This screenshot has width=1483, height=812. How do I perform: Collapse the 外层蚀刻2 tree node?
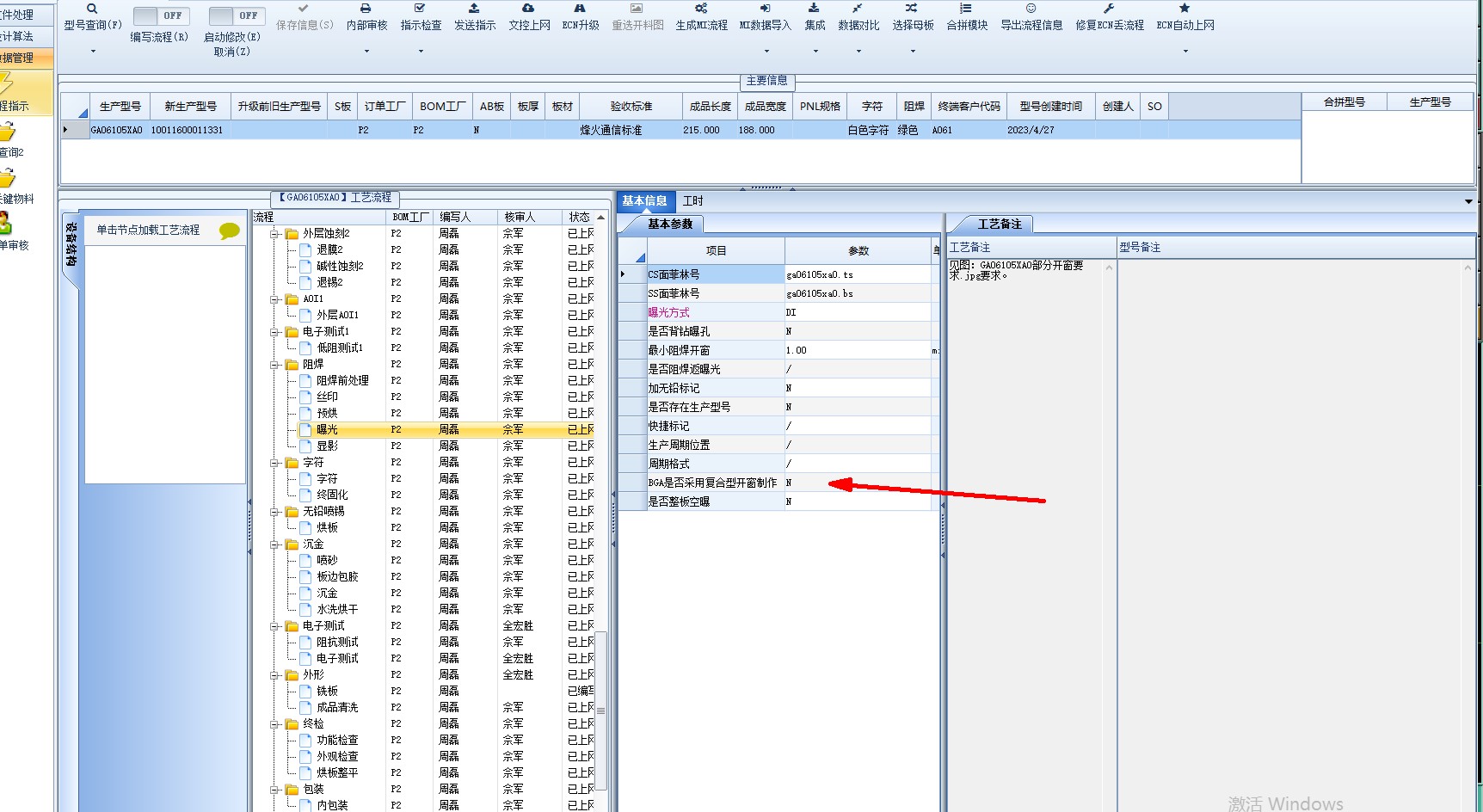point(275,234)
